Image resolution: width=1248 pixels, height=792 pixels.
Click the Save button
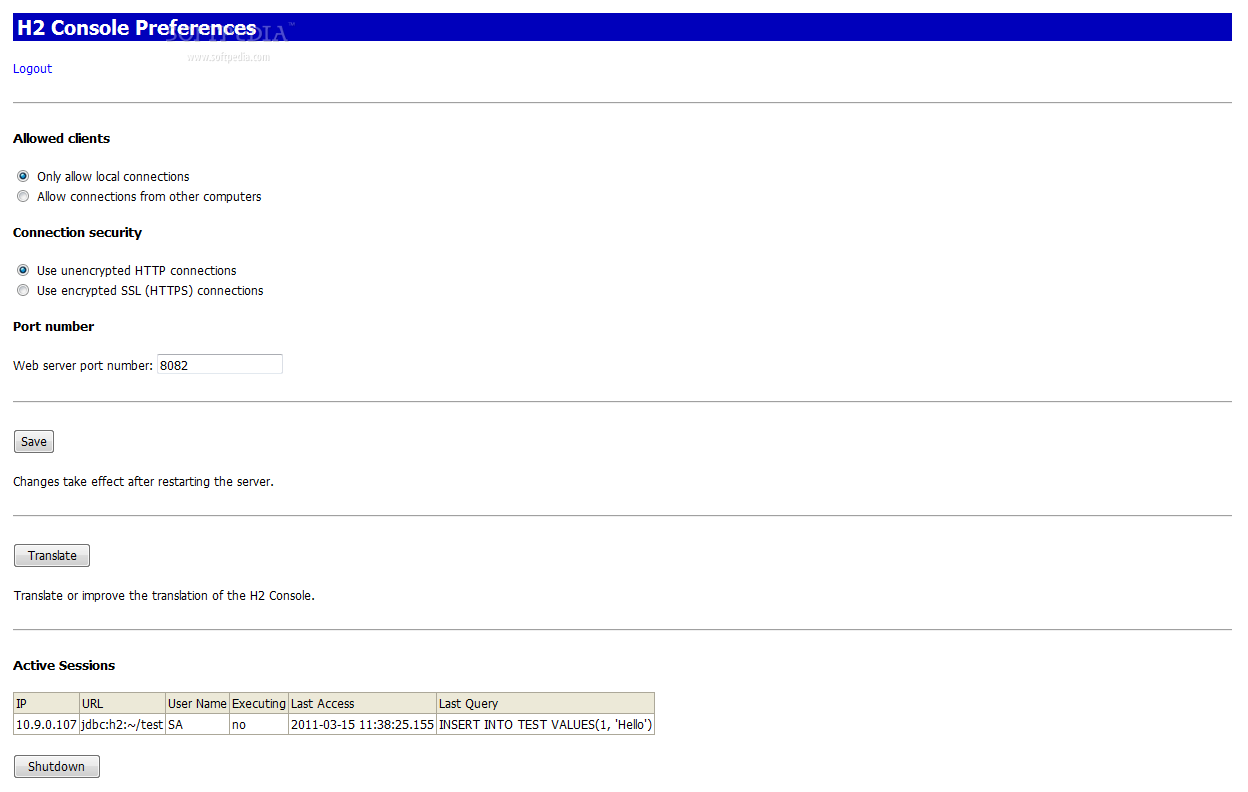pos(34,442)
